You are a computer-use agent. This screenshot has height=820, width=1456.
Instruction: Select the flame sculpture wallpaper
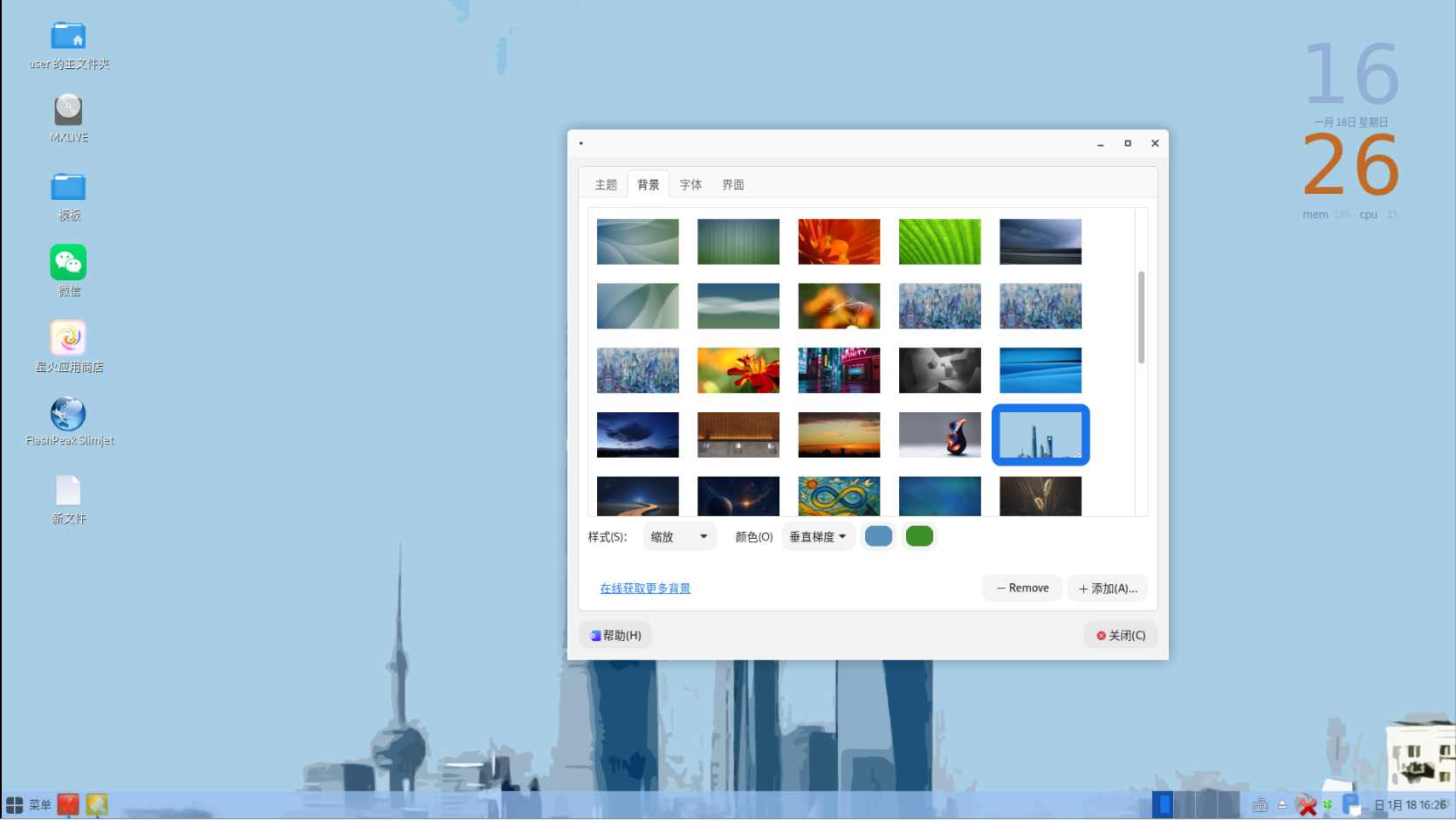[940, 435]
